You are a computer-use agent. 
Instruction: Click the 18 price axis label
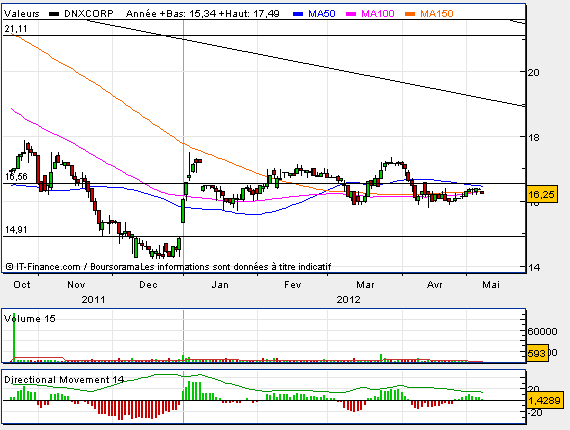pyautogui.click(x=533, y=137)
